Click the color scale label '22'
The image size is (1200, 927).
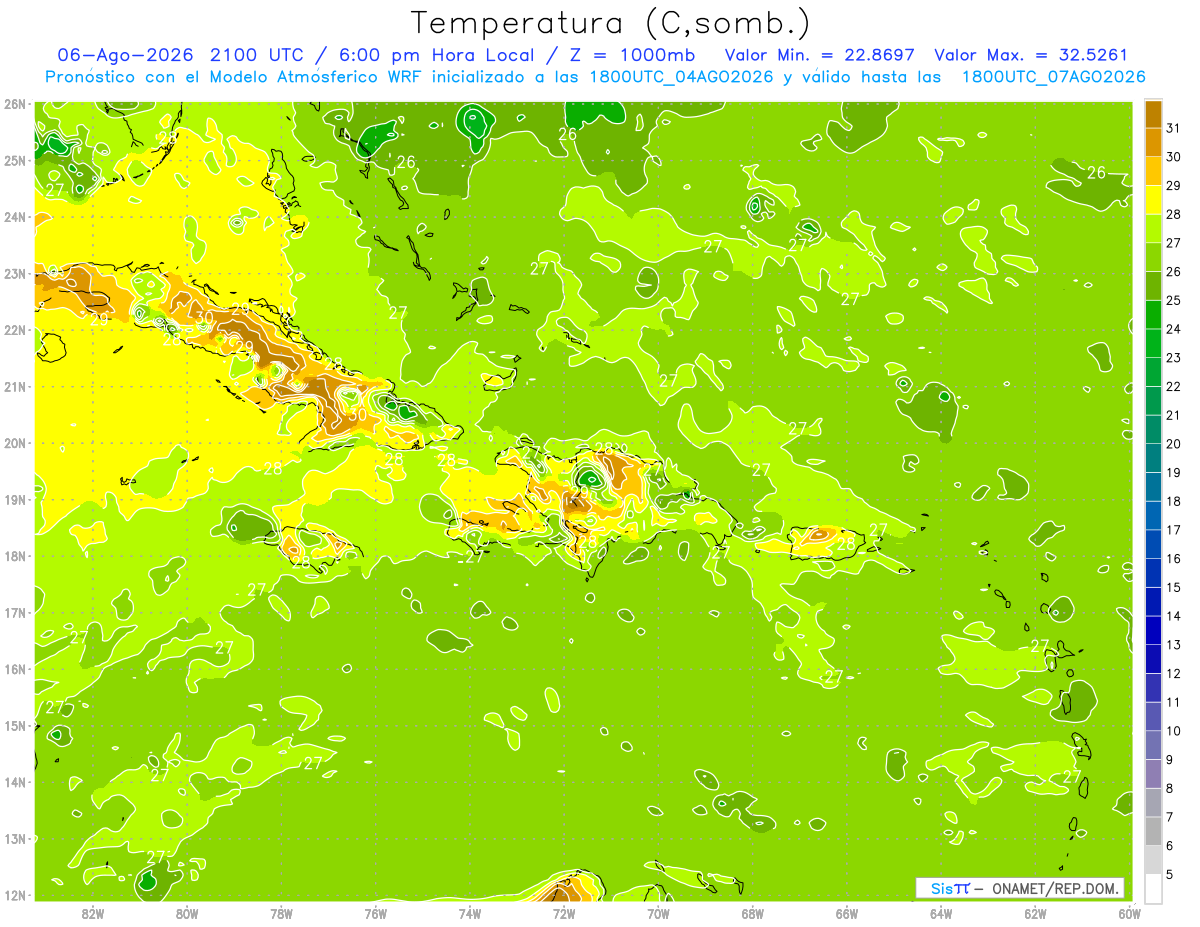(1174, 386)
